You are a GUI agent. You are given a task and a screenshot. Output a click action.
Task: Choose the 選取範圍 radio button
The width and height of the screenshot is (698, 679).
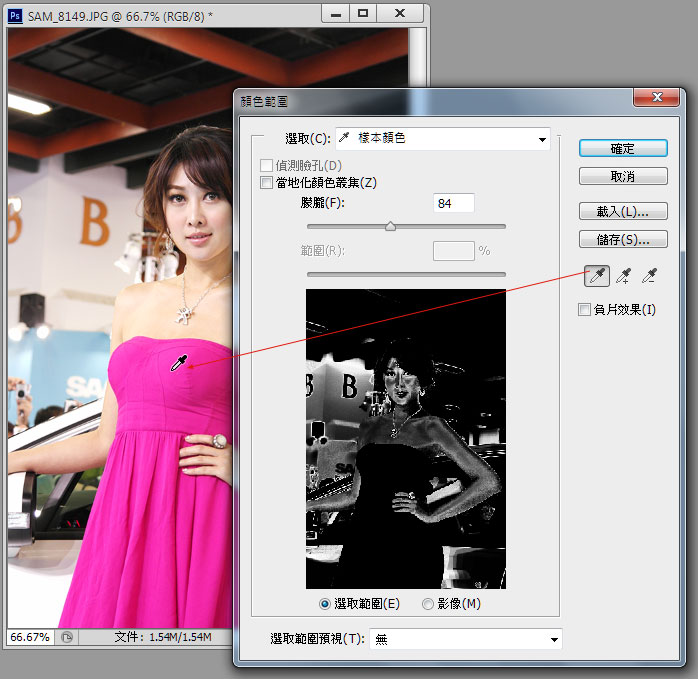coord(325,604)
